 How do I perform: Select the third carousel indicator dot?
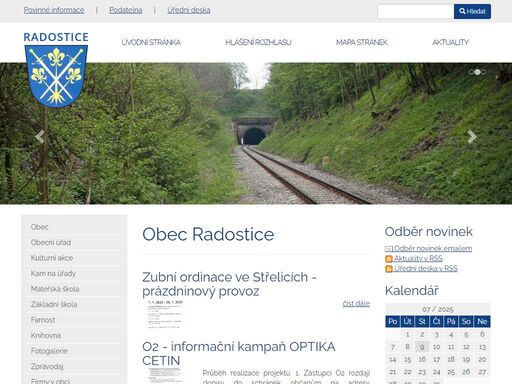pos(484,72)
